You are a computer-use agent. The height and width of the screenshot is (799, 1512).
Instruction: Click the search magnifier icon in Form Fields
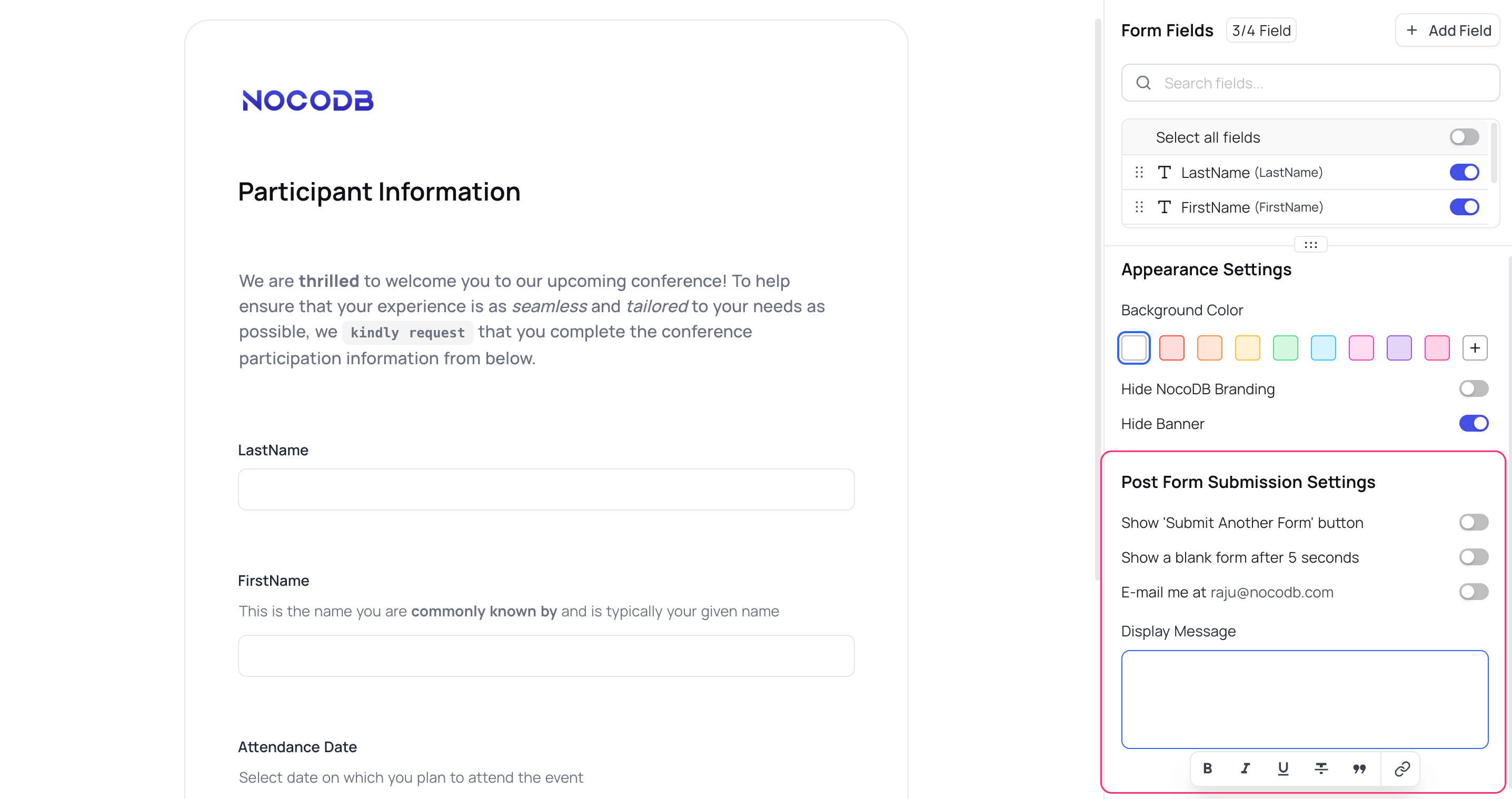[x=1143, y=83]
